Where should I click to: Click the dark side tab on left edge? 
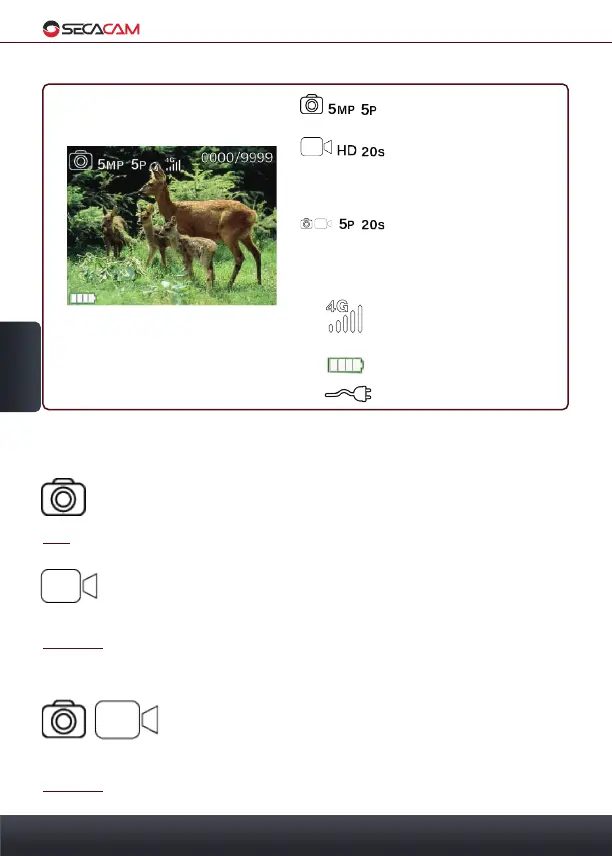[x=20, y=367]
